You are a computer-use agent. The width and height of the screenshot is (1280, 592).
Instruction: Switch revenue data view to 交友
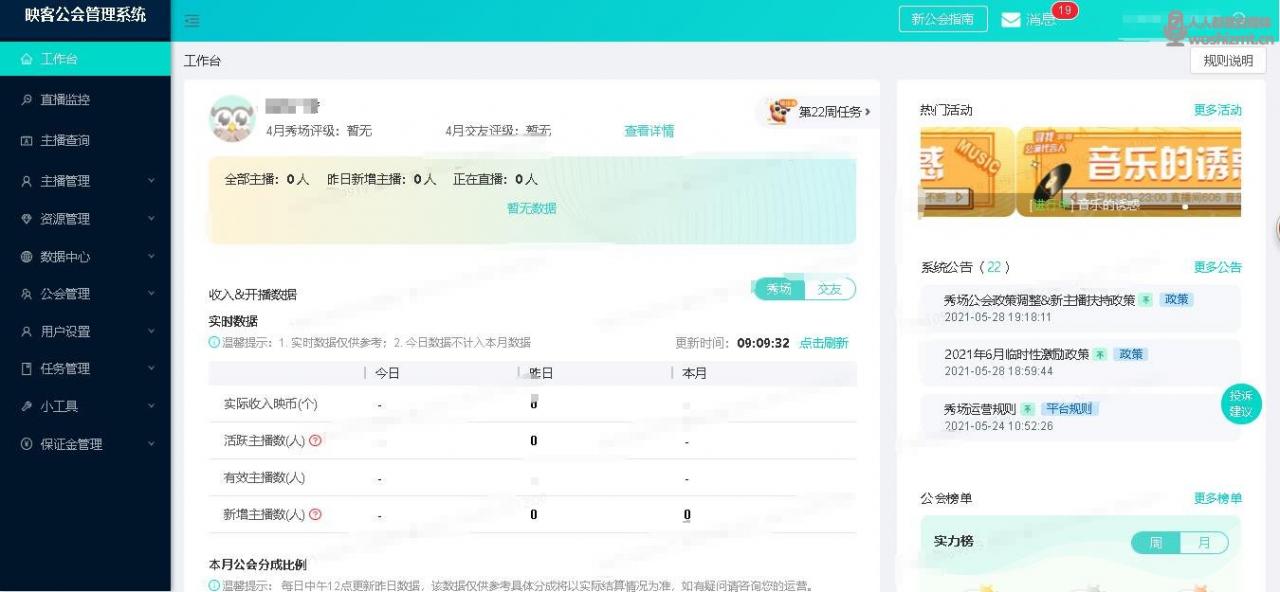click(x=829, y=289)
